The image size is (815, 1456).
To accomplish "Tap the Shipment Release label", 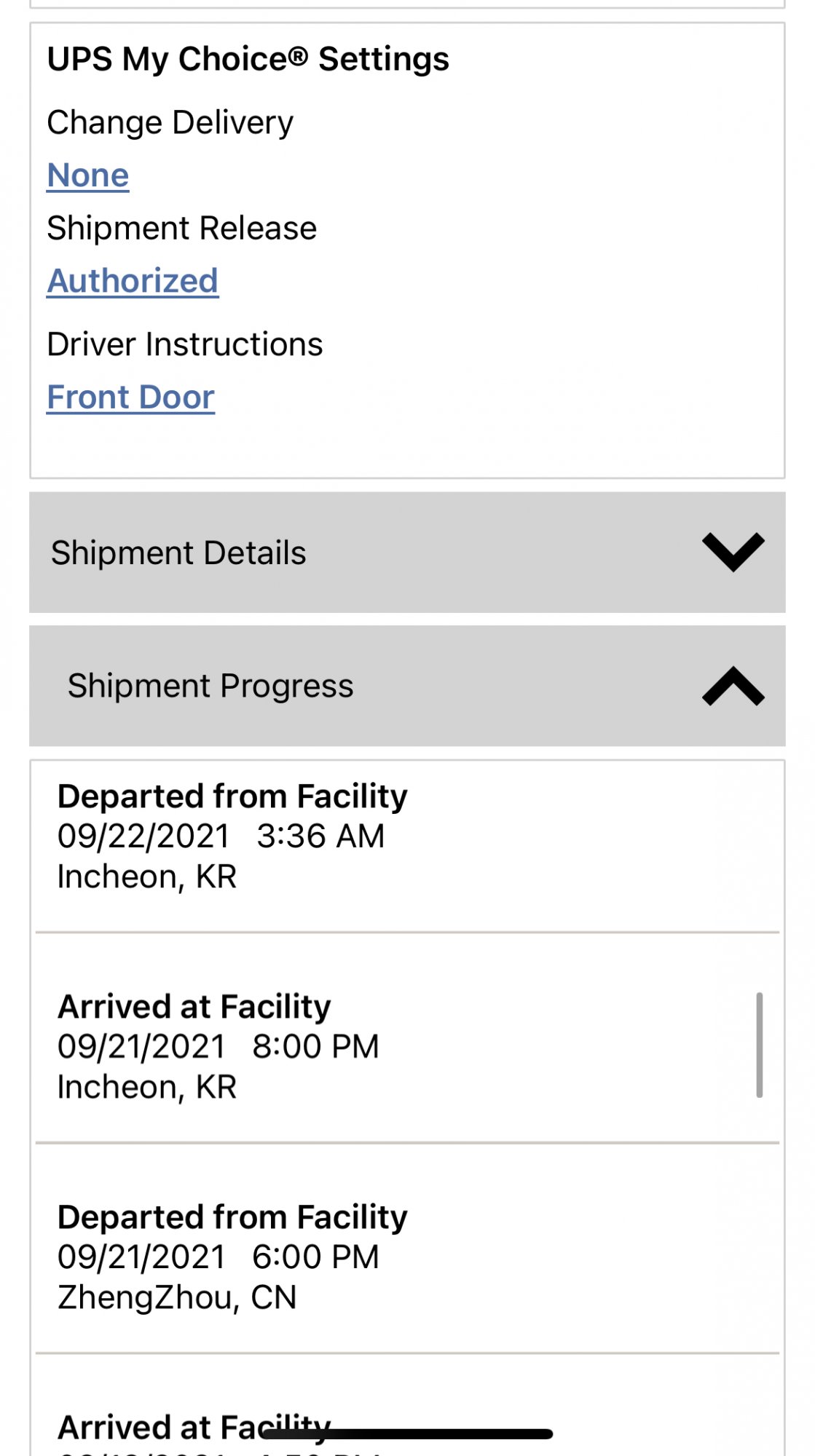I will [181, 229].
